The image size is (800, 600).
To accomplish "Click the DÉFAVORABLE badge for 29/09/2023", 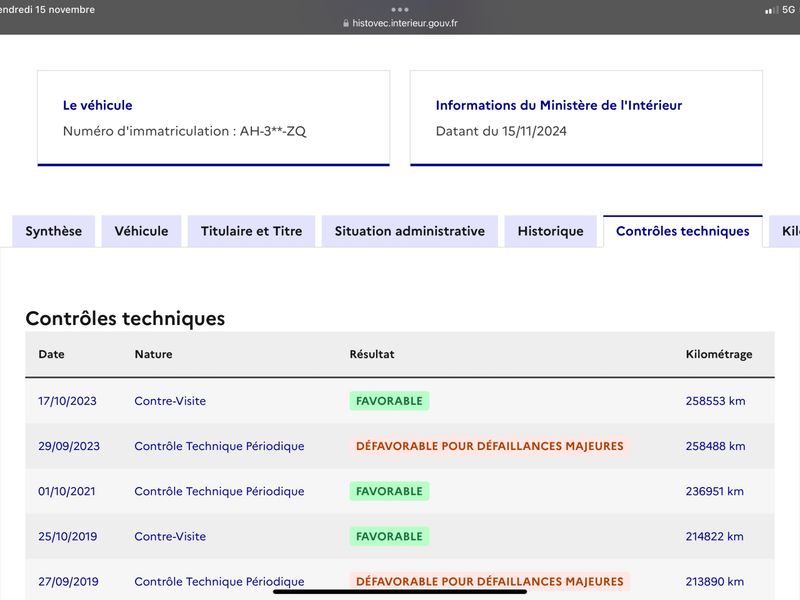I will pos(490,446).
